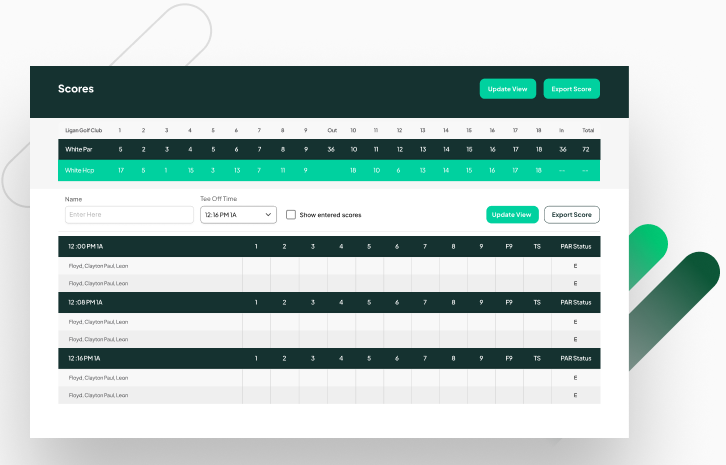726x465 pixels.
Task: Click TS column in 12:00 PM 1A header
Action: [x=537, y=247]
